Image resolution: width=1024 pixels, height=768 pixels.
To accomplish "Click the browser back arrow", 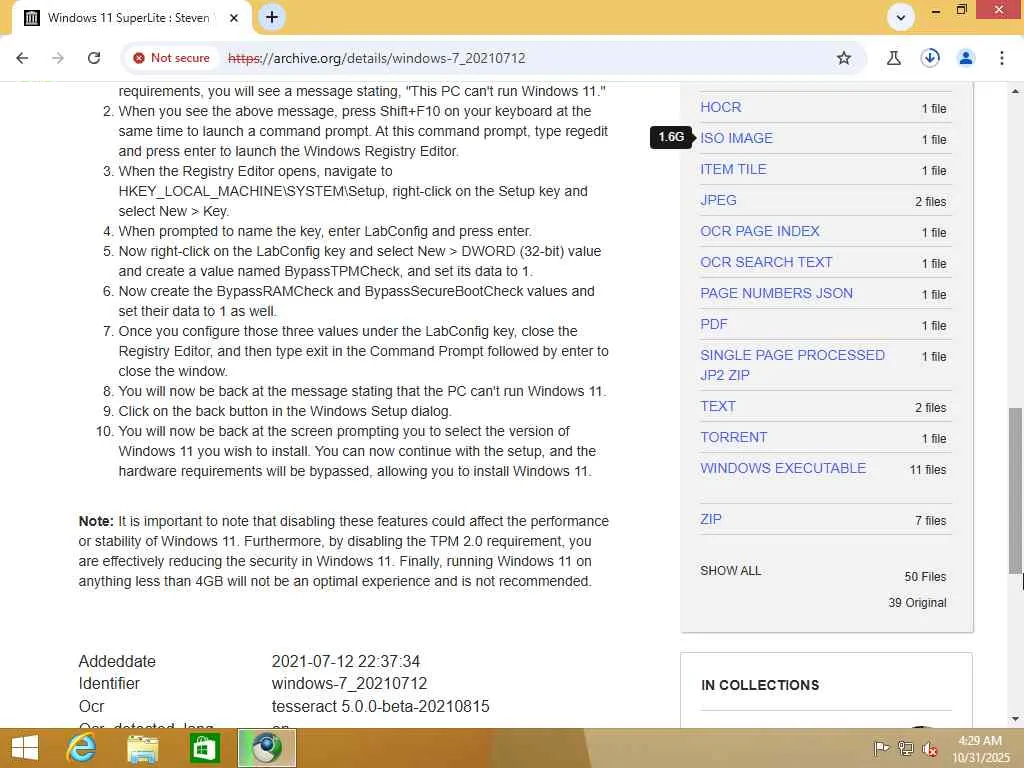I will [22, 58].
